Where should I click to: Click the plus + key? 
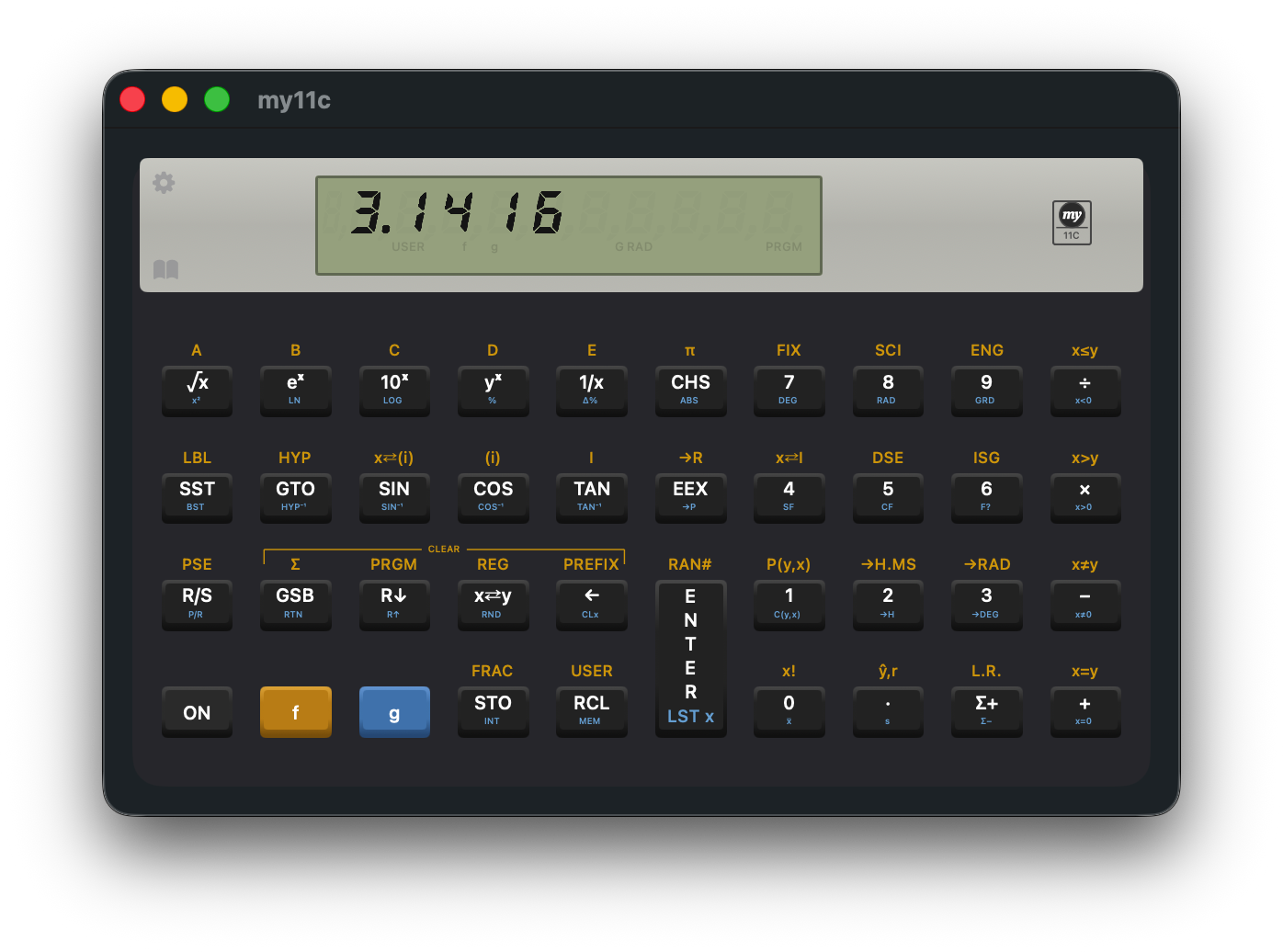1085,711
